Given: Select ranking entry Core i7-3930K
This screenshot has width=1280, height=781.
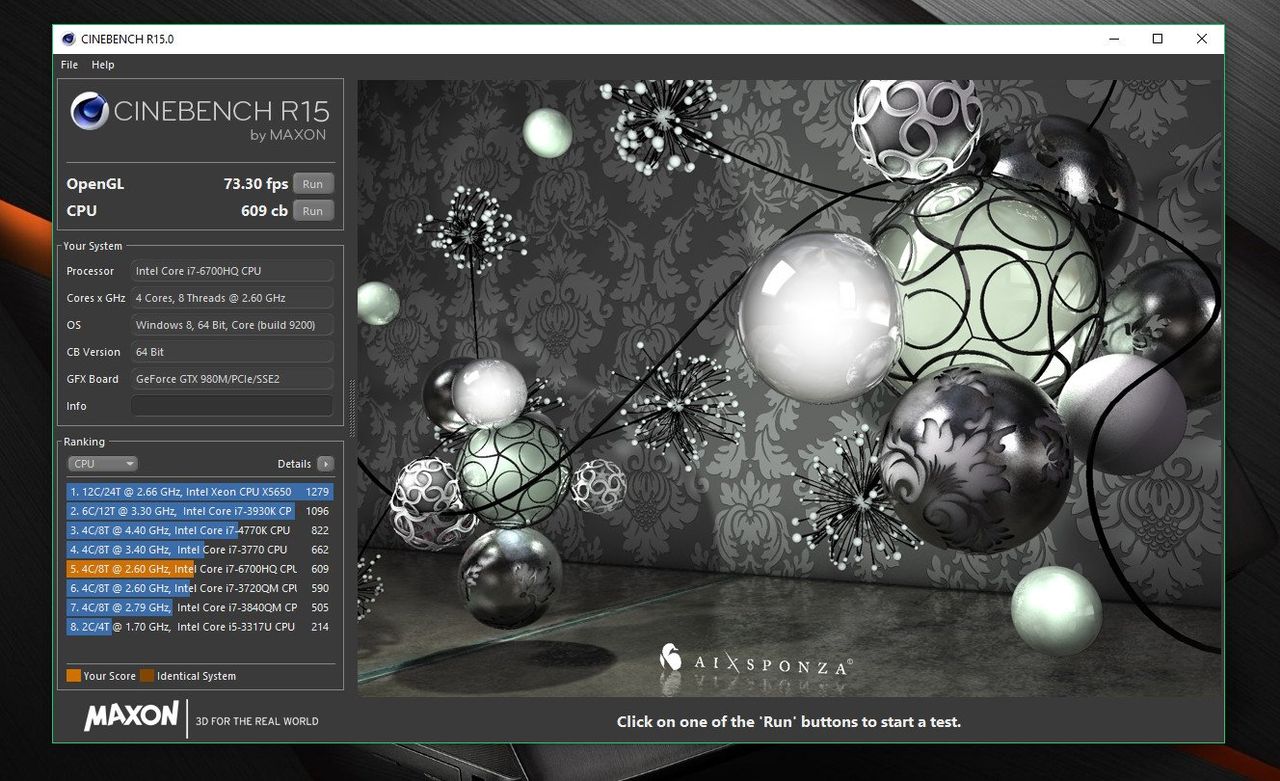Looking at the screenshot, I should [200, 511].
